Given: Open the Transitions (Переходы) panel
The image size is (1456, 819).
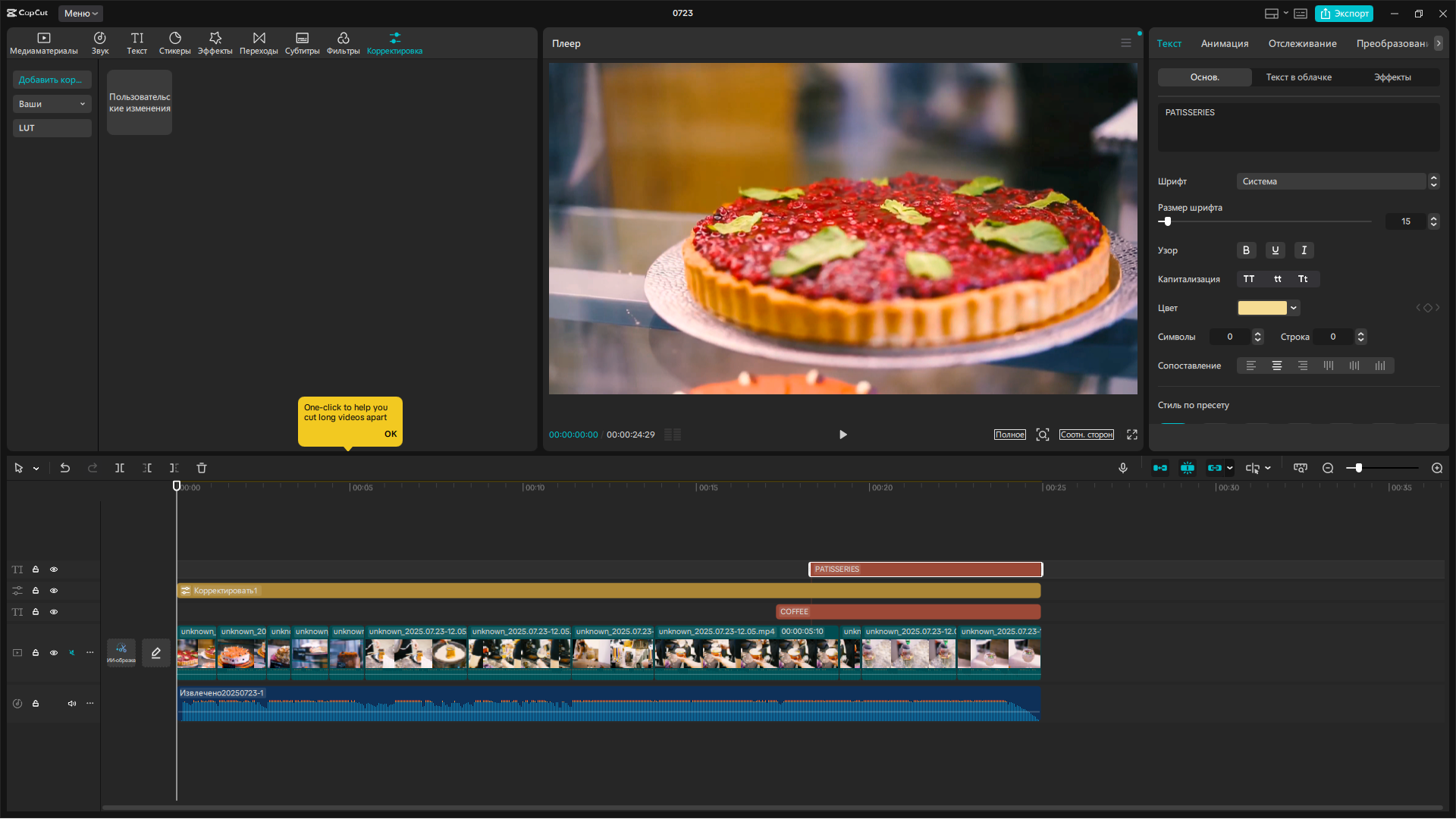Looking at the screenshot, I should click(x=259, y=43).
